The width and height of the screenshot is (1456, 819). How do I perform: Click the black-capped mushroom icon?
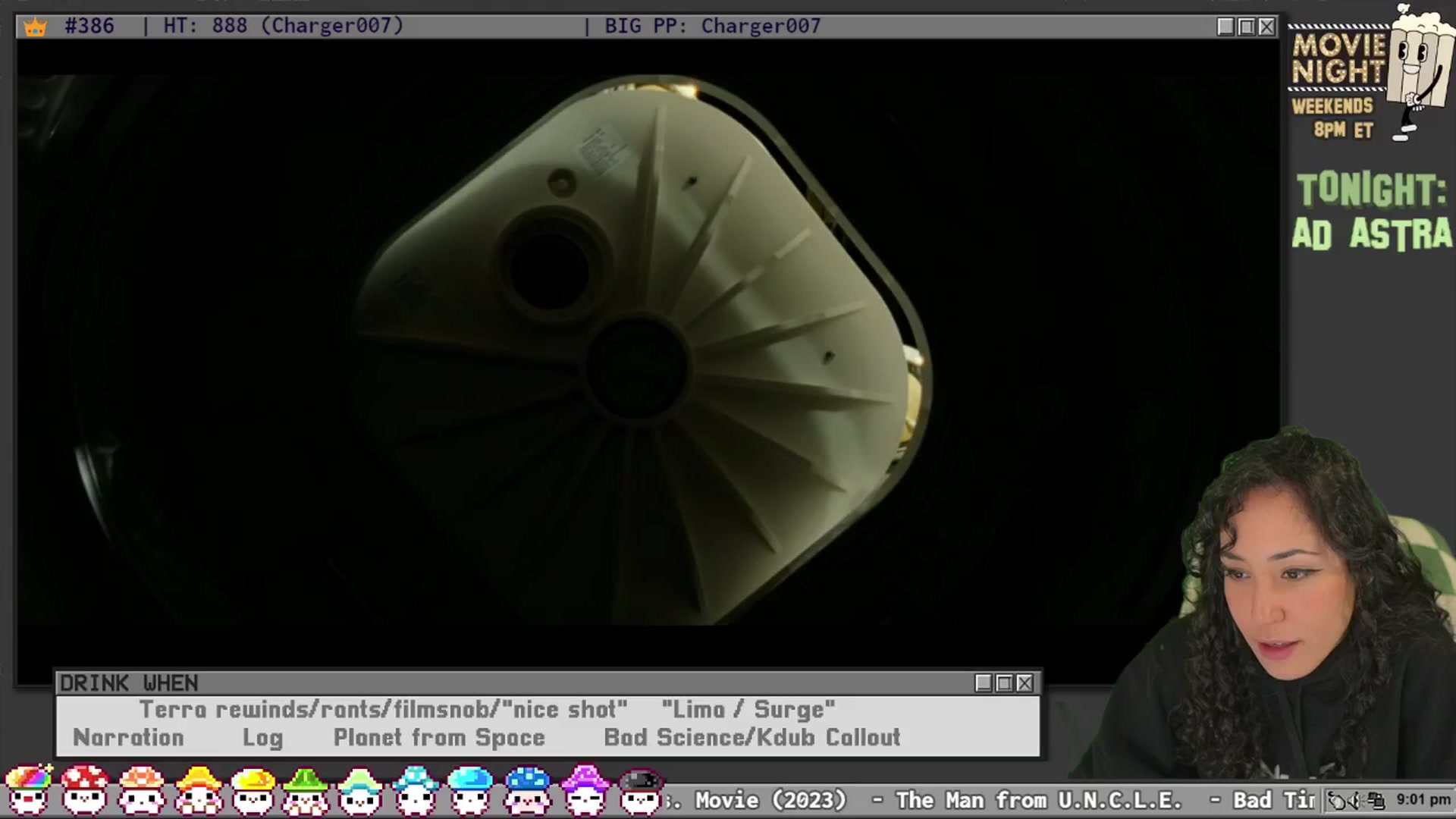tap(641, 790)
